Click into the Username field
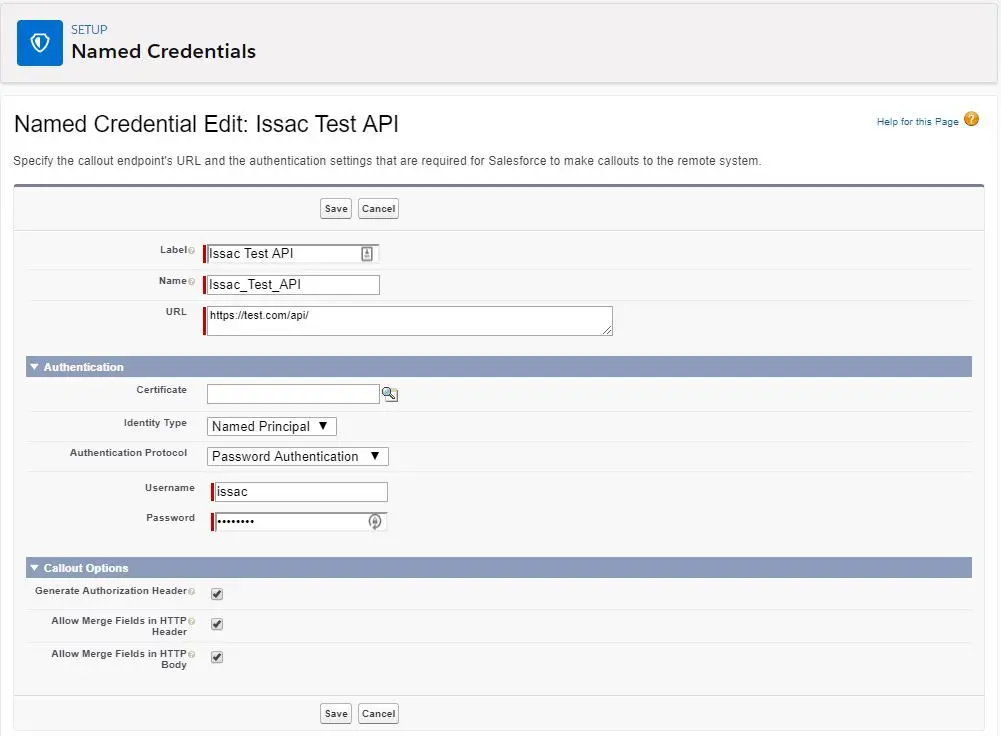Viewport: 1001px width, 736px height. [x=301, y=492]
